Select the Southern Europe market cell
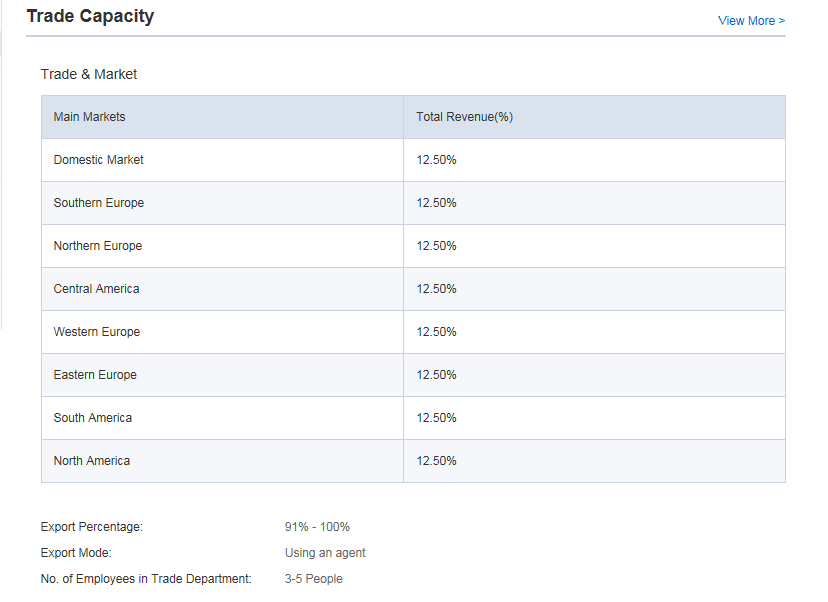This screenshot has width=828, height=602. [99, 203]
